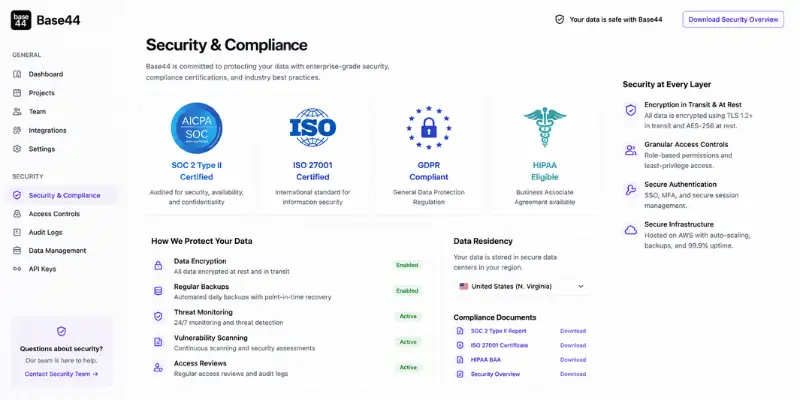Click the Download Security Overview button

click(x=733, y=19)
